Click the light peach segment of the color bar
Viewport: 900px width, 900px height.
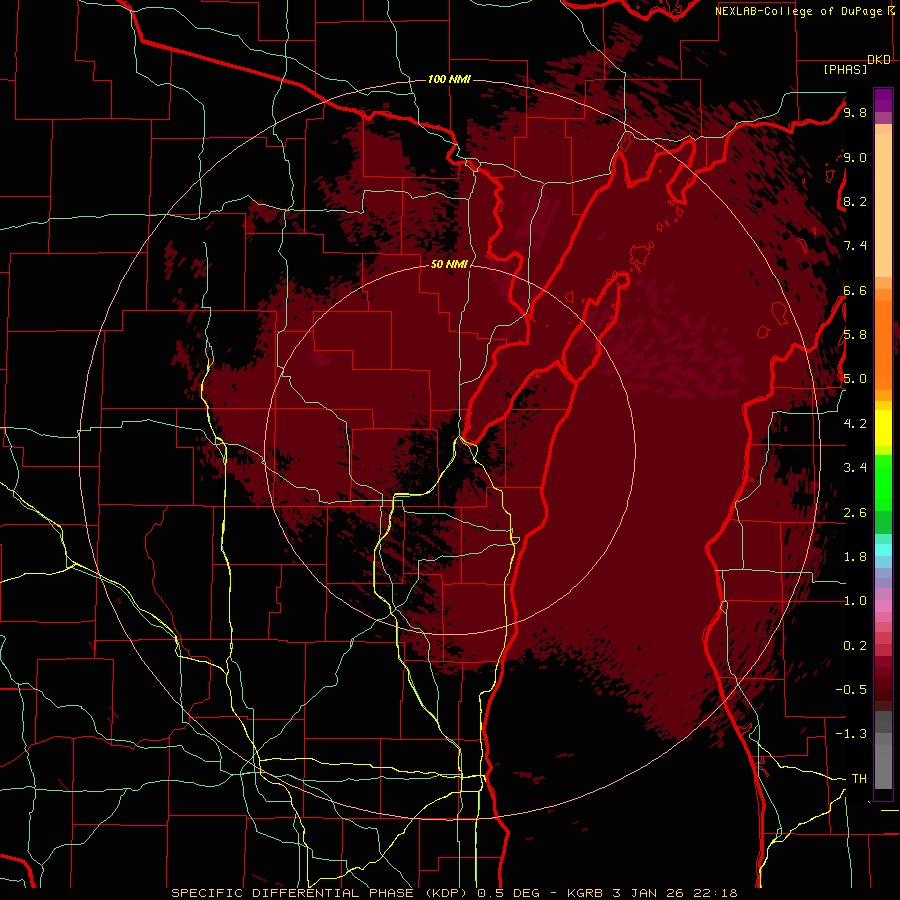[x=883, y=205]
